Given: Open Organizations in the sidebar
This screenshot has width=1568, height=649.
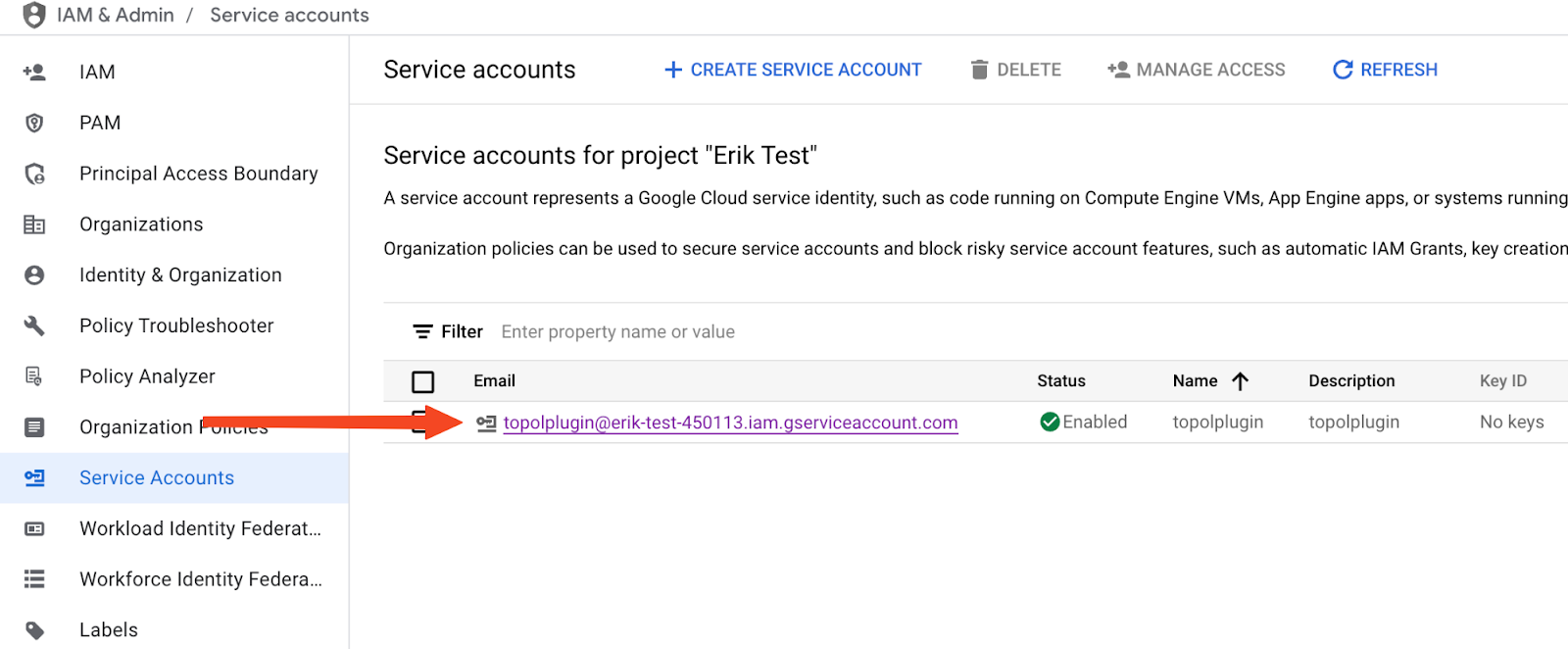Looking at the screenshot, I should pos(141,225).
